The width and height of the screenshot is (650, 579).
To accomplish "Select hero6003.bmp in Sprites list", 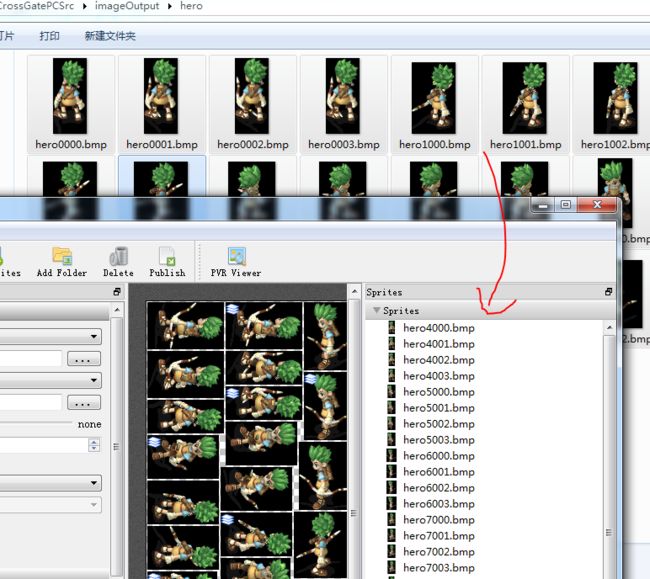I will (439, 504).
